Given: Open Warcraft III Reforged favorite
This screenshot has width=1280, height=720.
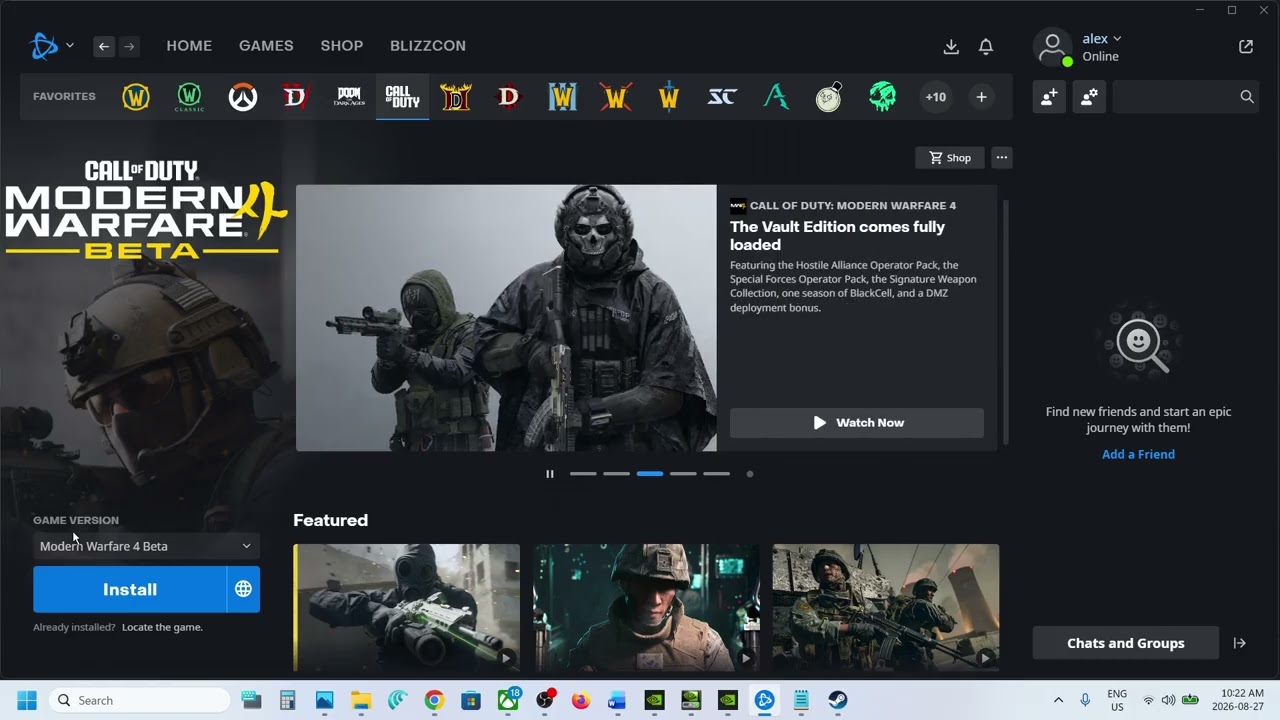Looking at the screenshot, I should coord(563,97).
